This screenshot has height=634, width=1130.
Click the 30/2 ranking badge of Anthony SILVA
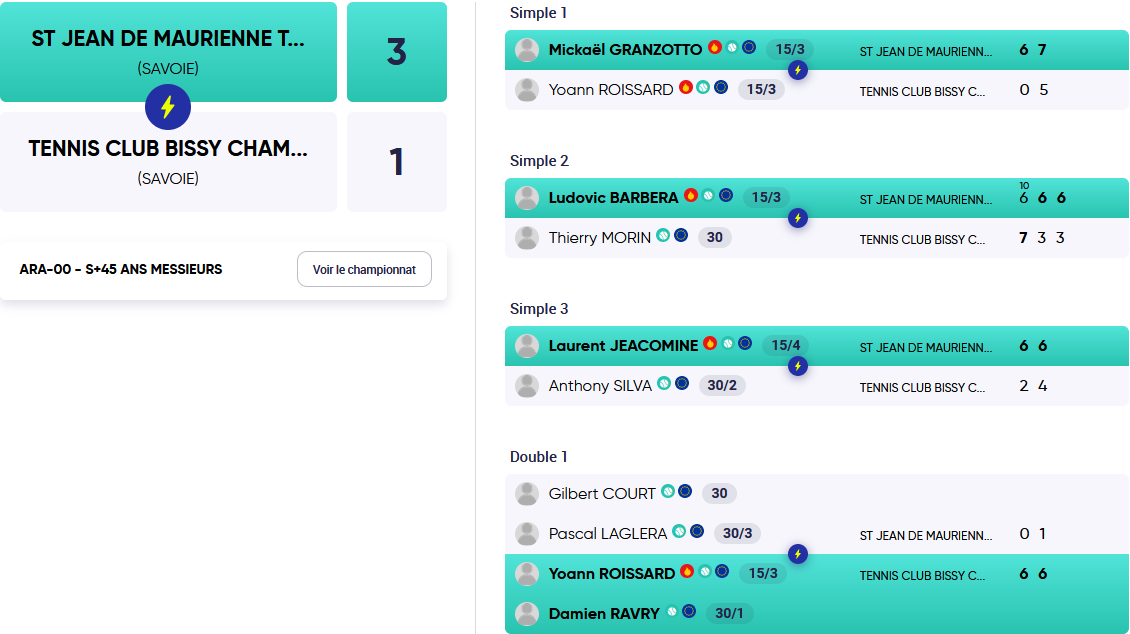pos(722,385)
